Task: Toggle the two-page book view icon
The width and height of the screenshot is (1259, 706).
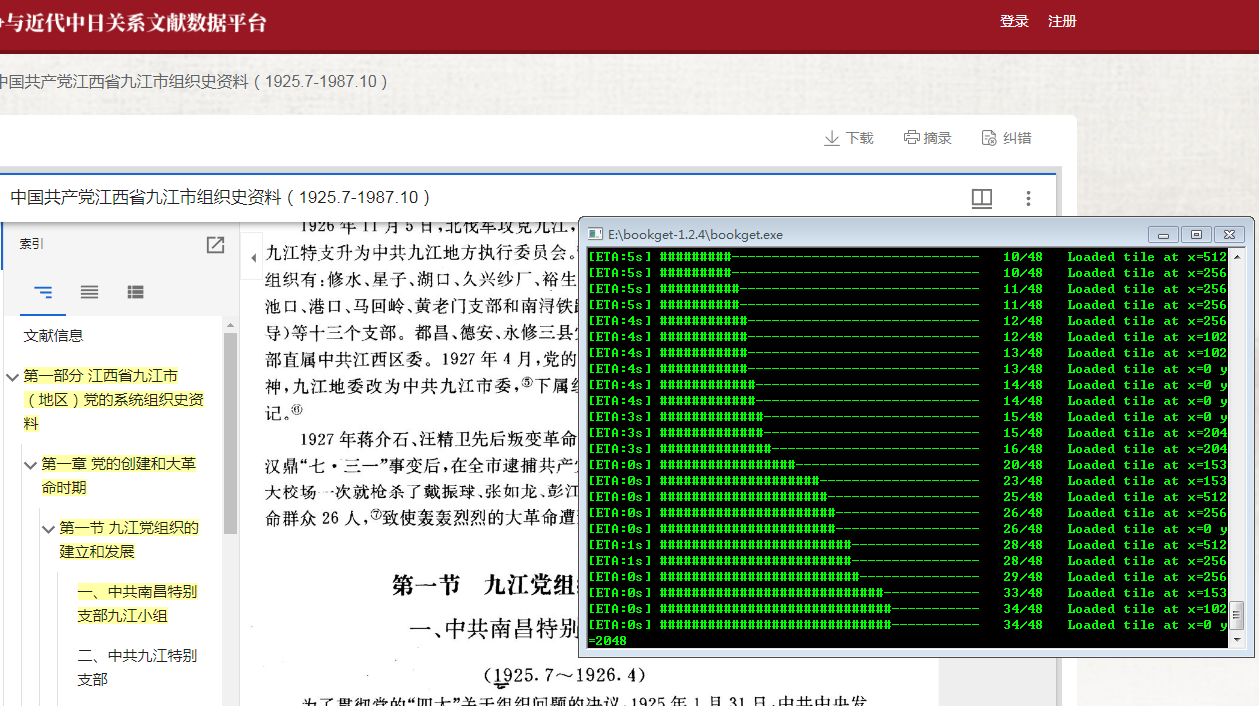Action: pyautogui.click(x=981, y=198)
